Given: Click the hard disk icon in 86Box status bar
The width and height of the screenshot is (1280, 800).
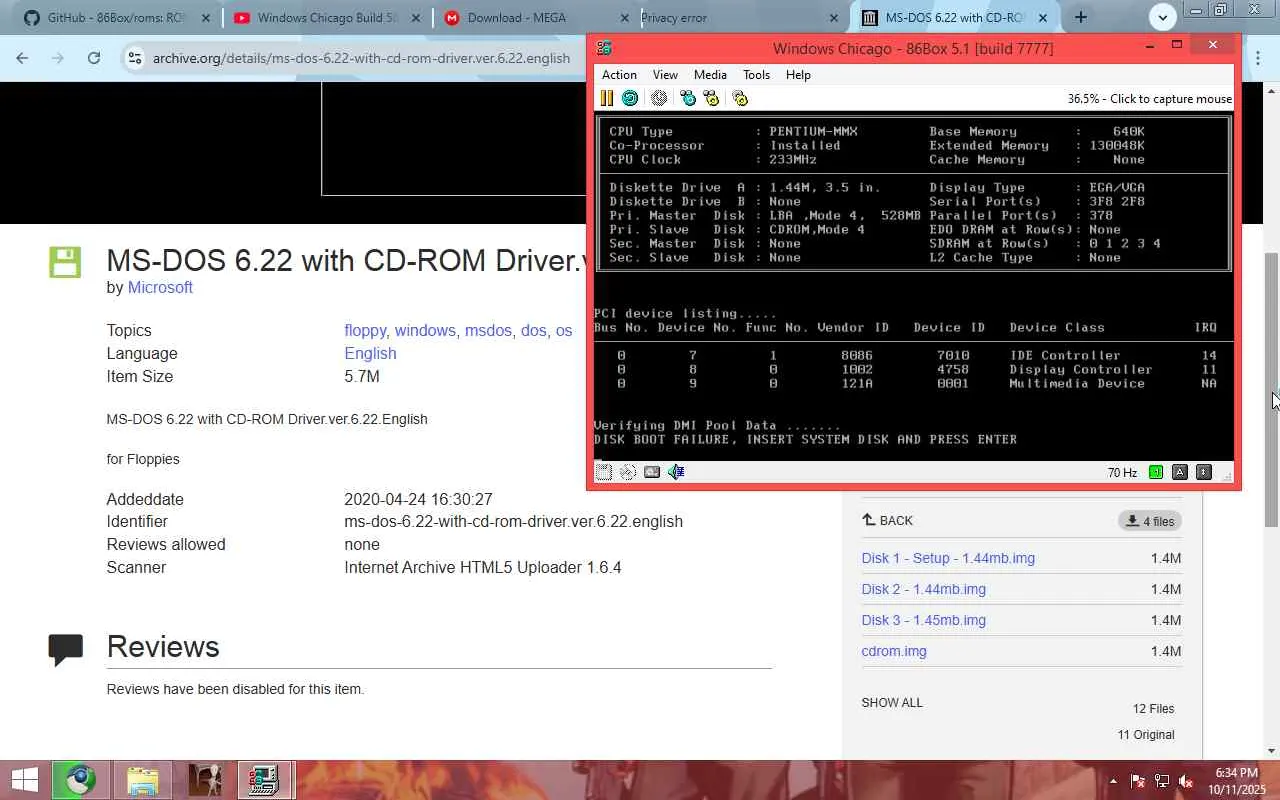Looking at the screenshot, I should [652, 472].
